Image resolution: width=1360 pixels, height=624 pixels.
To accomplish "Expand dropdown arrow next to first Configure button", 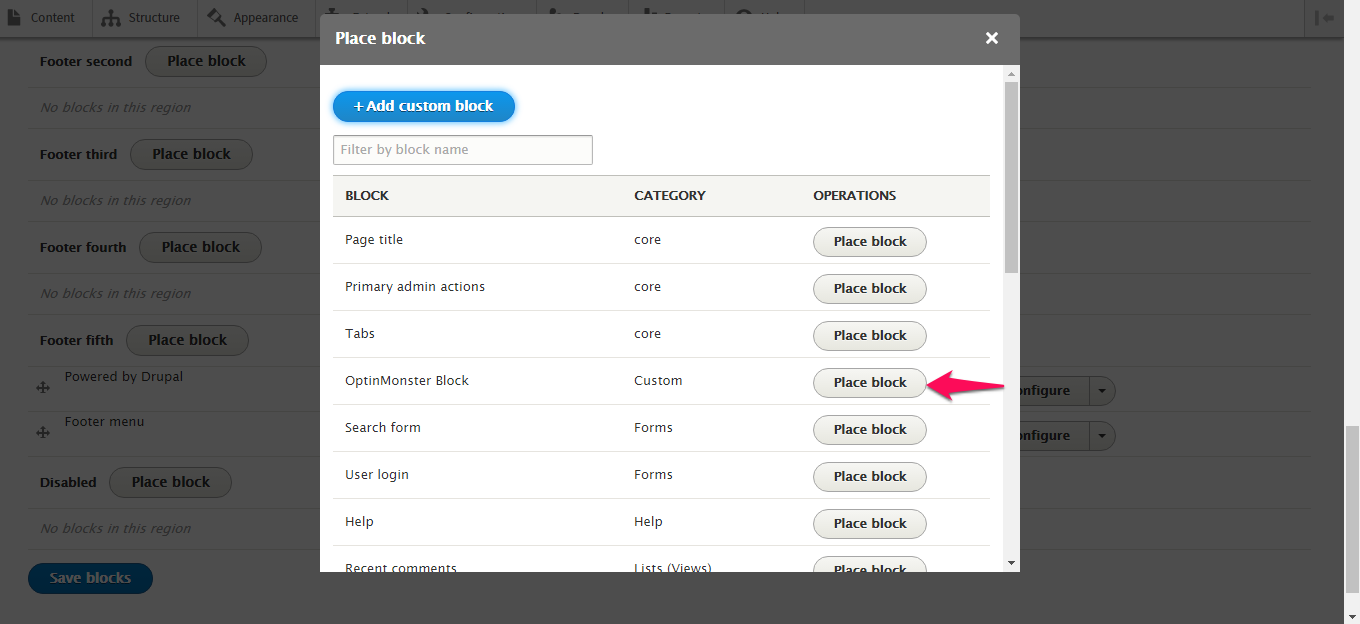I will pos(1102,391).
